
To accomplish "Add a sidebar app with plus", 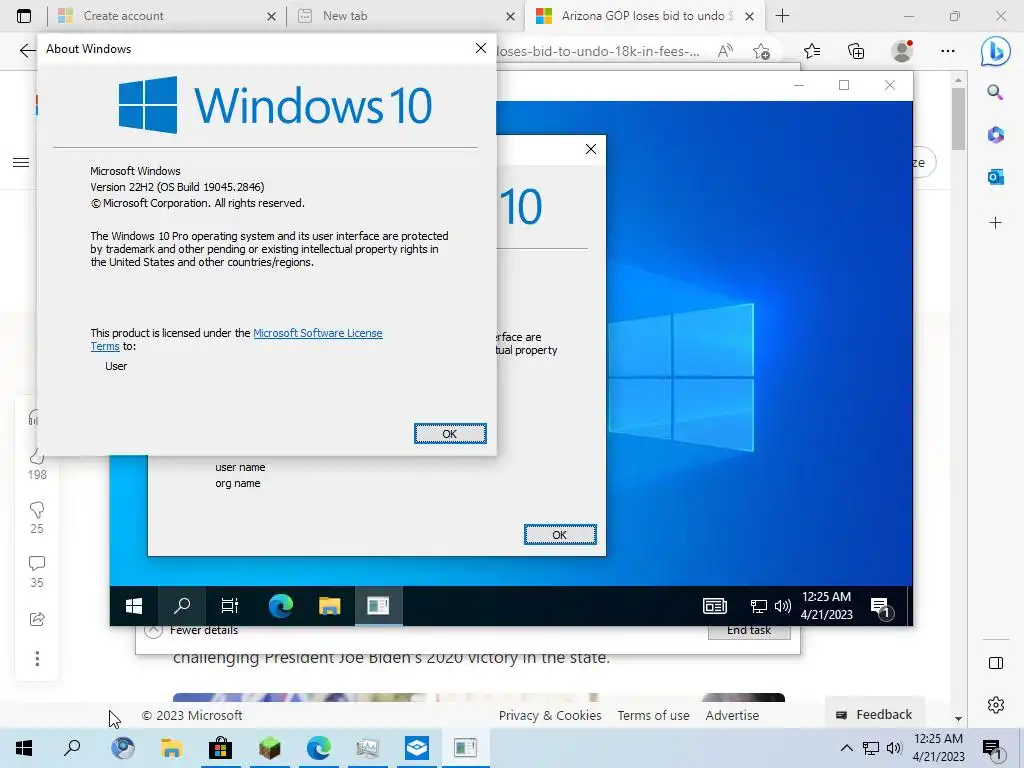I will click(995, 223).
